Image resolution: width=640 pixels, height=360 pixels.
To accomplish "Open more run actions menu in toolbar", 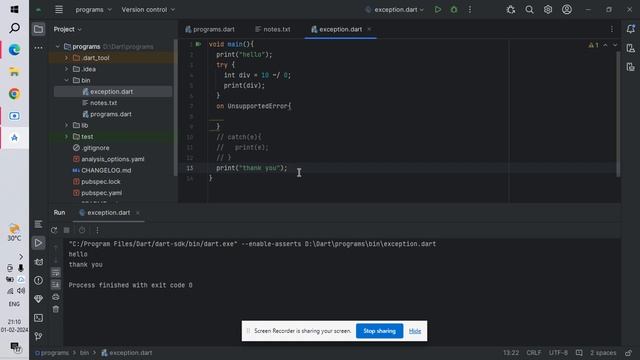I will (x=470, y=9).
